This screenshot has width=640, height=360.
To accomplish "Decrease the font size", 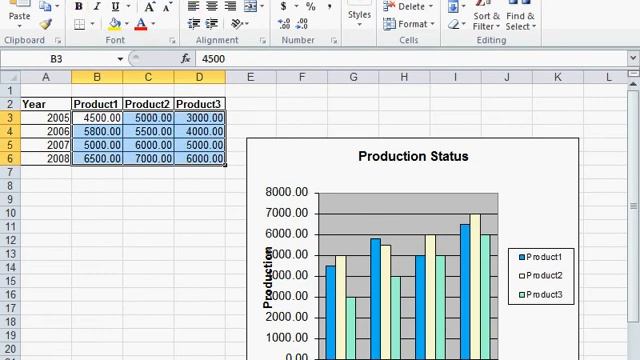I will [167, 7].
